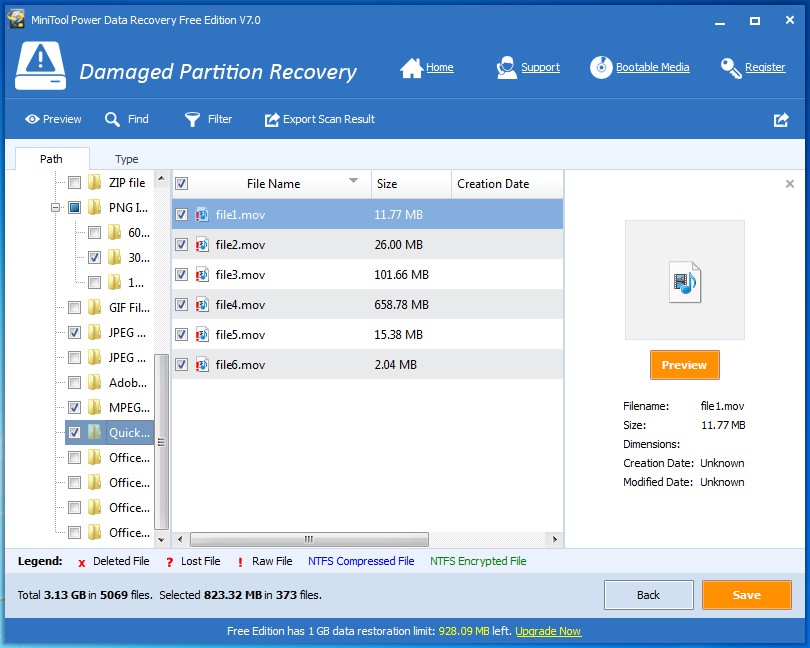
Task: Click the Export Scan Result icon
Action: click(272, 119)
